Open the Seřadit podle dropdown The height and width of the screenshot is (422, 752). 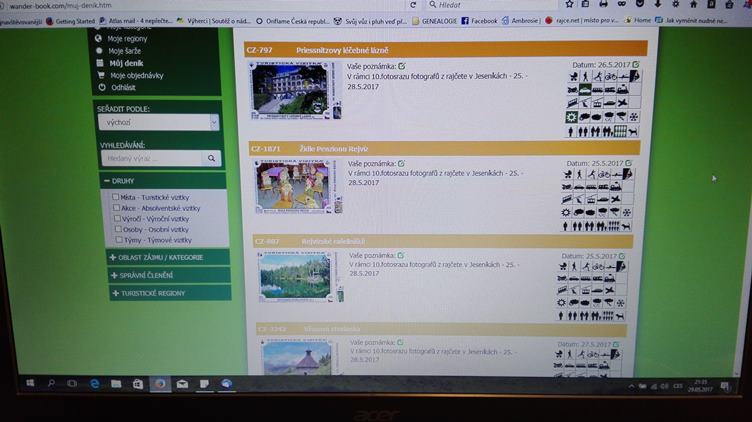(158, 122)
